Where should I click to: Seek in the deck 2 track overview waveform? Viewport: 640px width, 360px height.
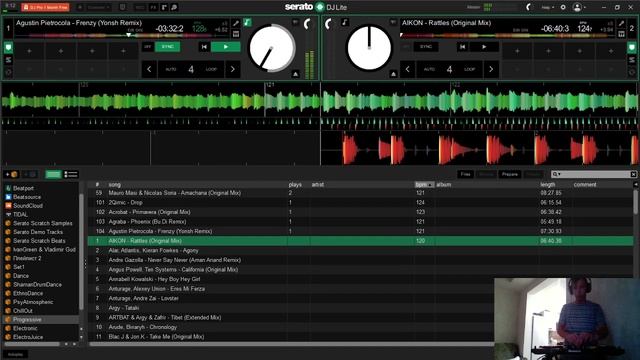point(507,36)
